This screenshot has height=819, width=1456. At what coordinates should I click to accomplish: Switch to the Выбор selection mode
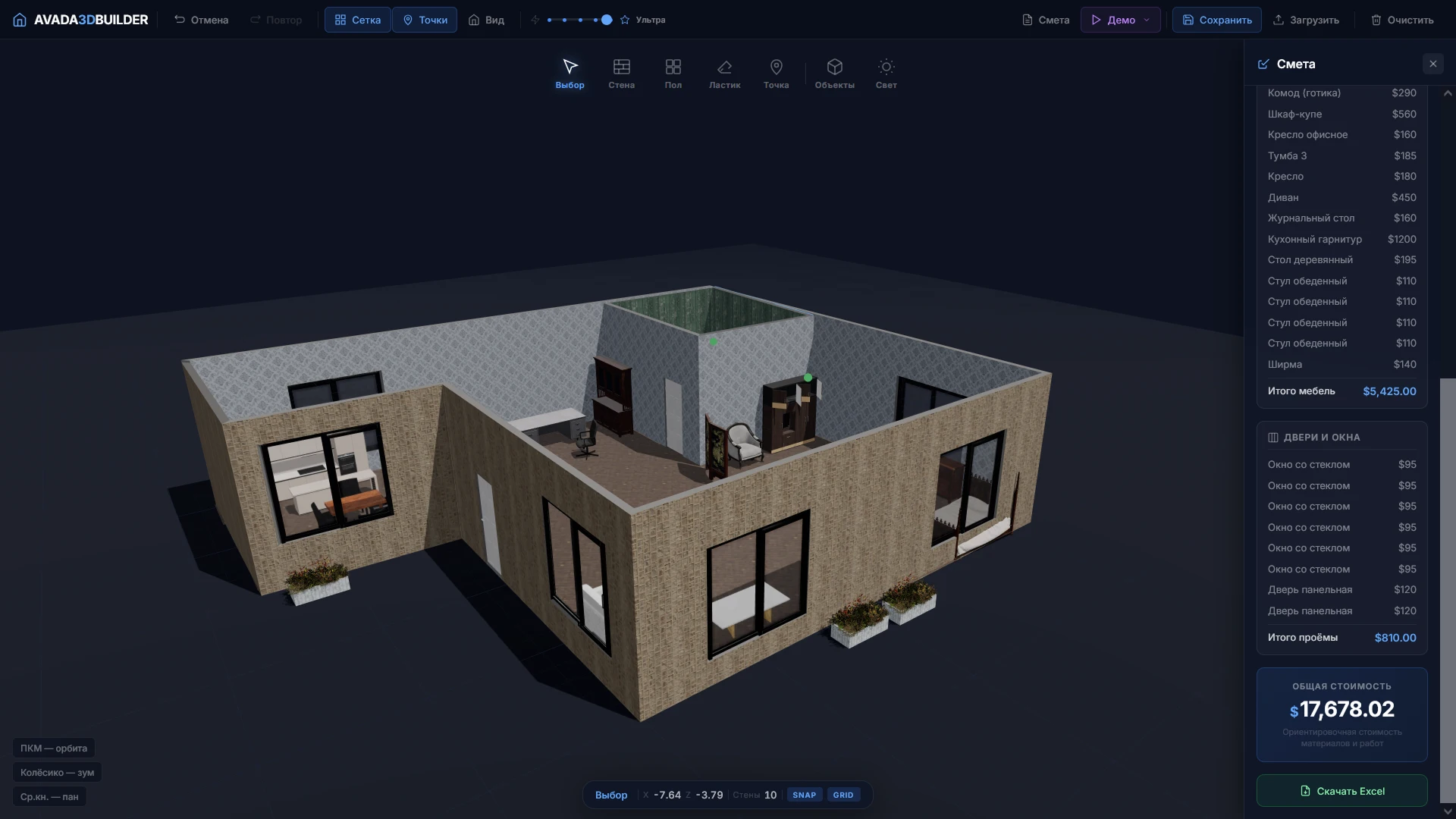pos(570,74)
